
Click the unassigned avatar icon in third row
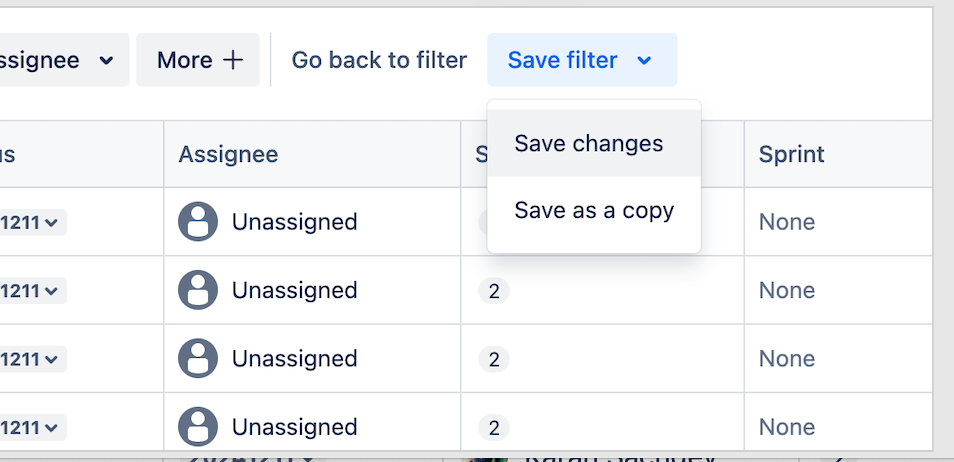point(198,358)
